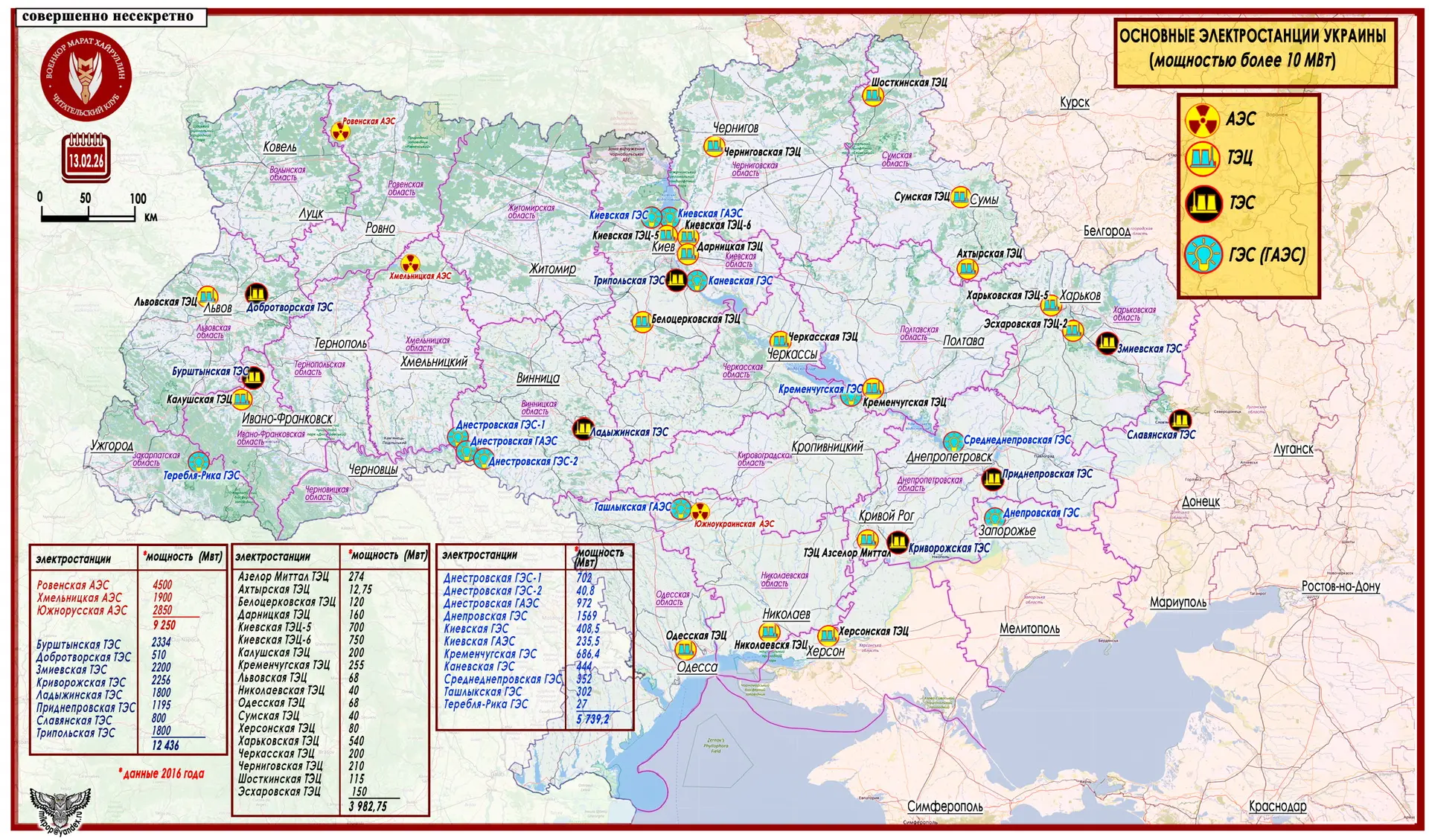The image size is (1429, 840).
Task: Click the Теребля-Рика ГЭС bulb icon
Action: tap(198, 462)
